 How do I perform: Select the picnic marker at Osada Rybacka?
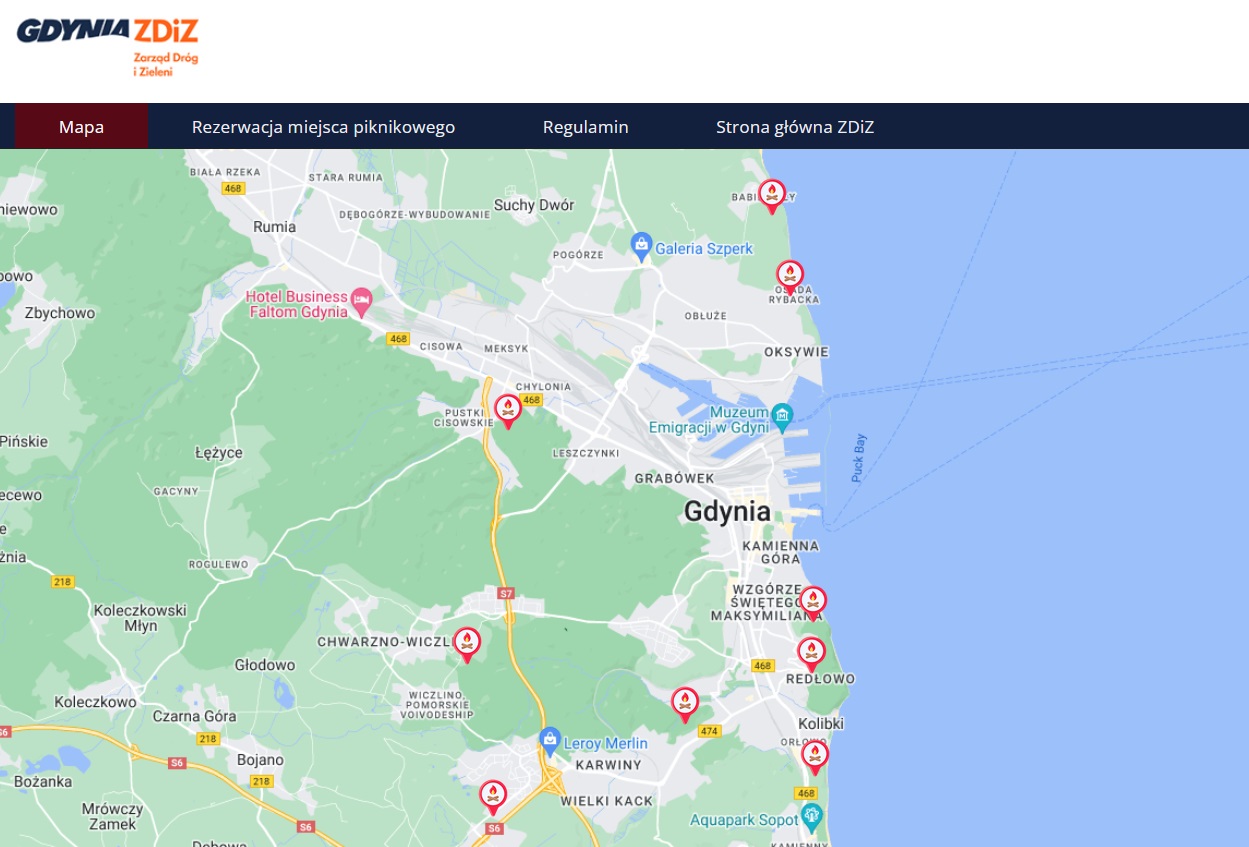click(x=790, y=276)
